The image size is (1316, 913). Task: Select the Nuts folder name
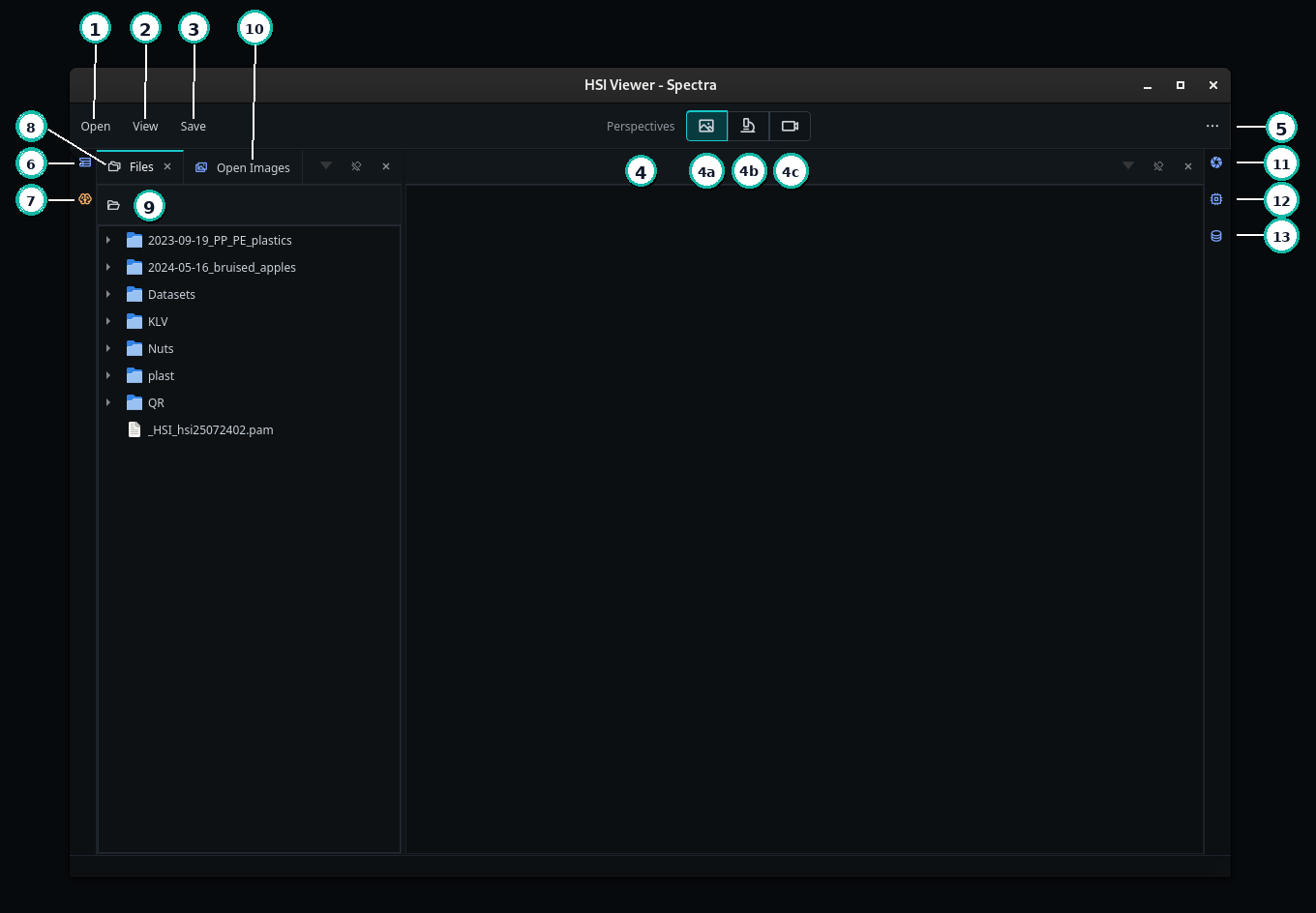click(x=161, y=348)
